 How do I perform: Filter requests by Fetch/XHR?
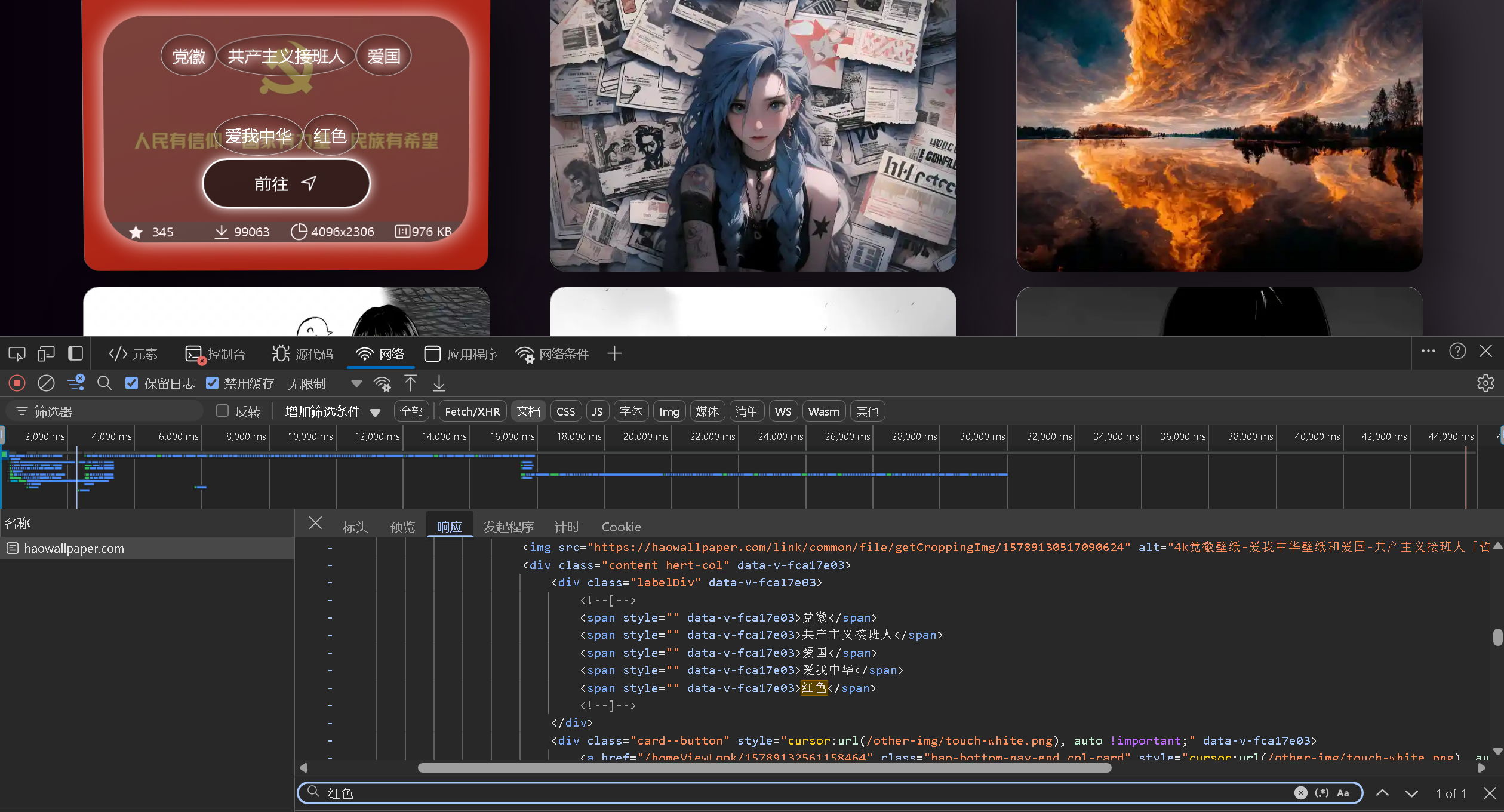point(472,411)
